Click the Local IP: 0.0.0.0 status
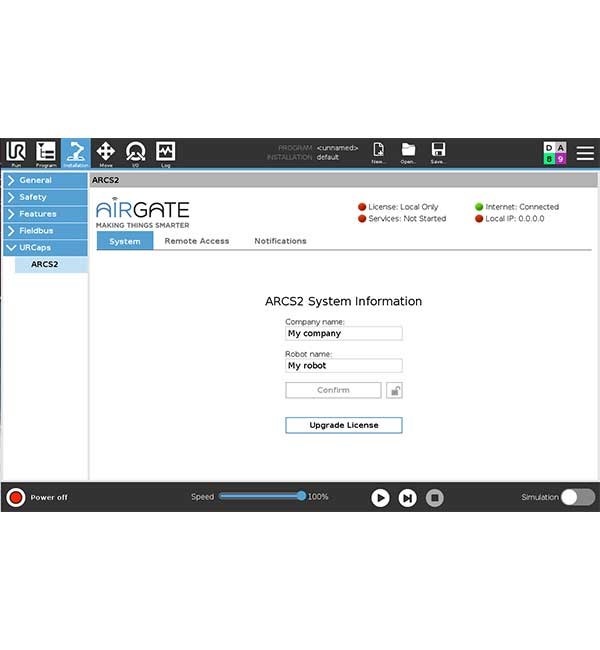Image resolution: width=600 pixels, height=650 pixels. 510,218
